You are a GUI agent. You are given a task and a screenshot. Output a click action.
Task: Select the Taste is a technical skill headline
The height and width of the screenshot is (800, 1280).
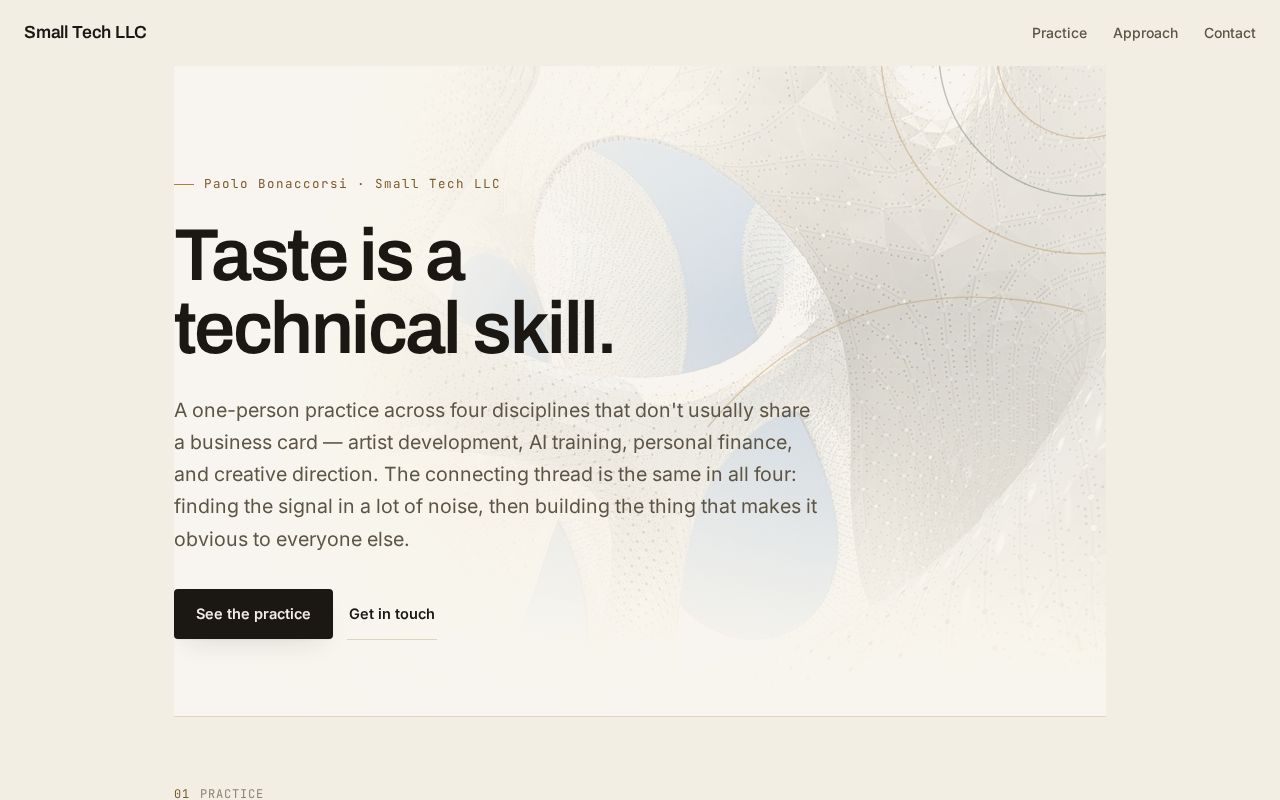tap(394, 291)
